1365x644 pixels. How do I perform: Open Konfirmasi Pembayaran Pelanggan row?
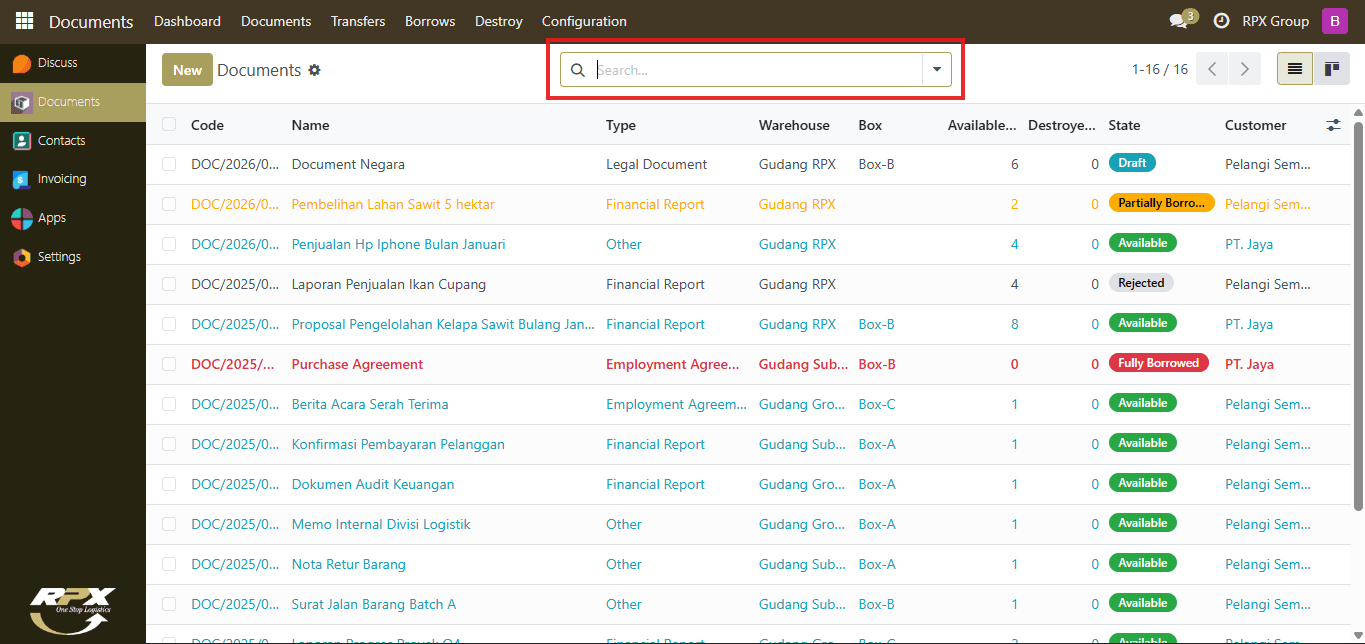pos(749,444)
